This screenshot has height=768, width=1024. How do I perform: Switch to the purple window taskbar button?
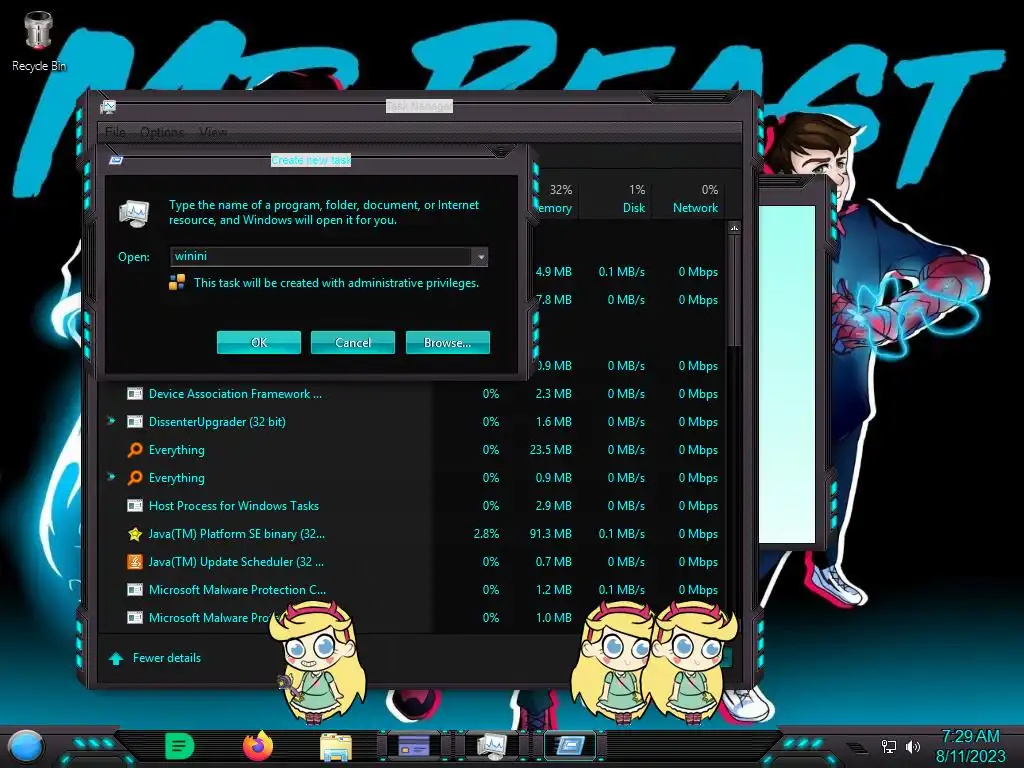point(413,745)
